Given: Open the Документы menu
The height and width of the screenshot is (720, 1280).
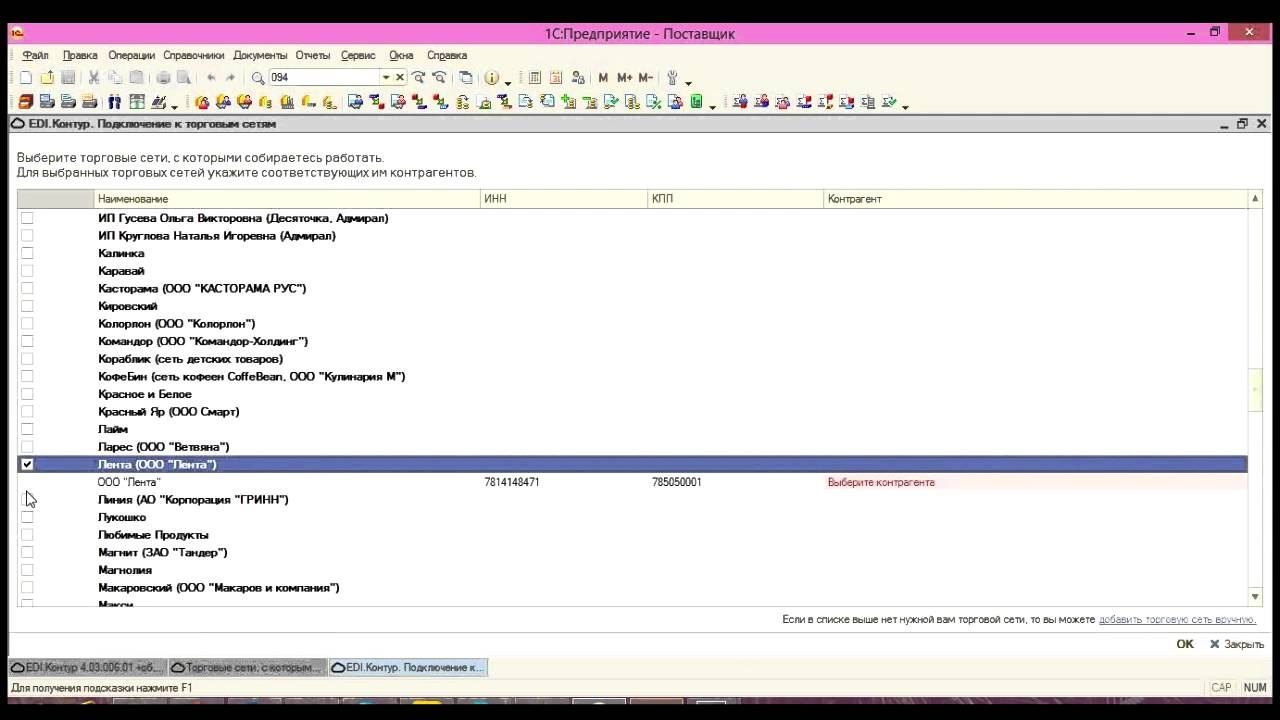Looking at the screenshot, I should [260, 55].
